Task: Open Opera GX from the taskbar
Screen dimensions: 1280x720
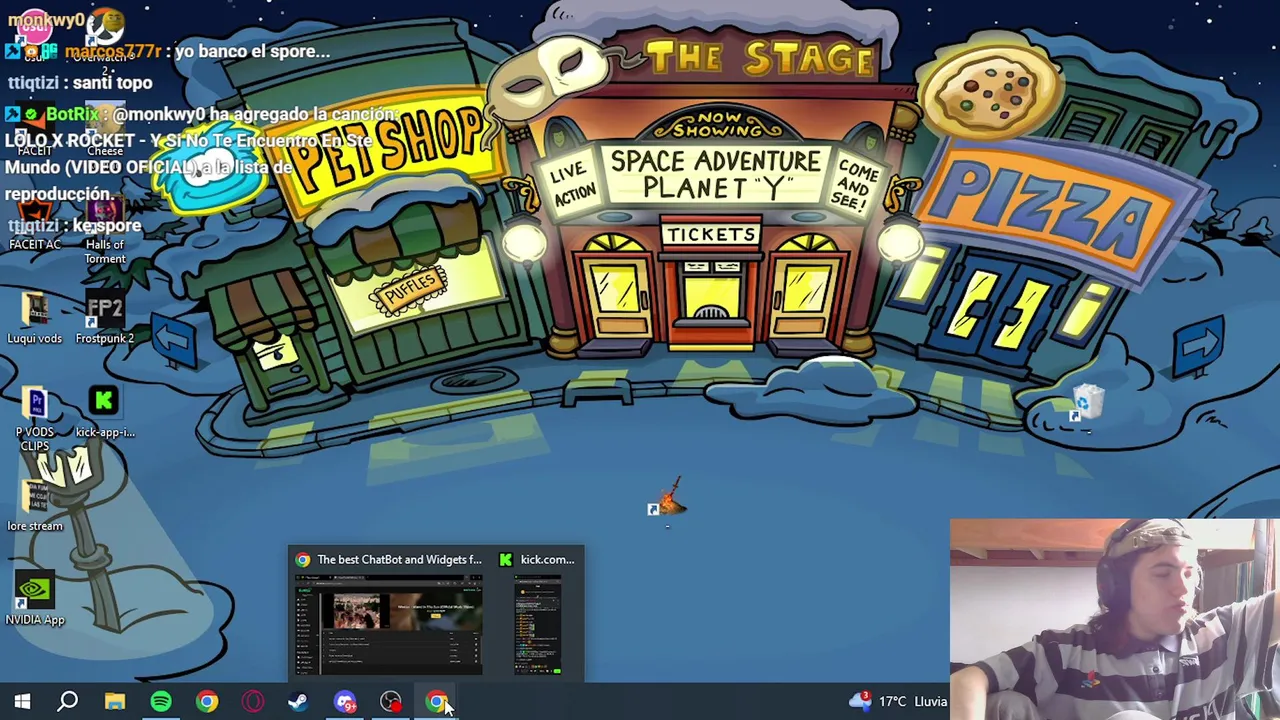Action: point(252,702)
